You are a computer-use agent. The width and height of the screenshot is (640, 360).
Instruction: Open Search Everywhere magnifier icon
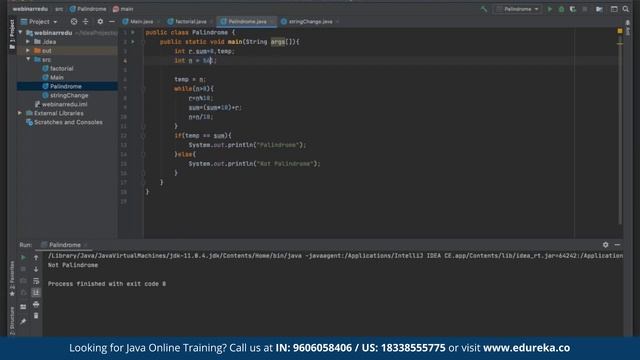point(626,9)
